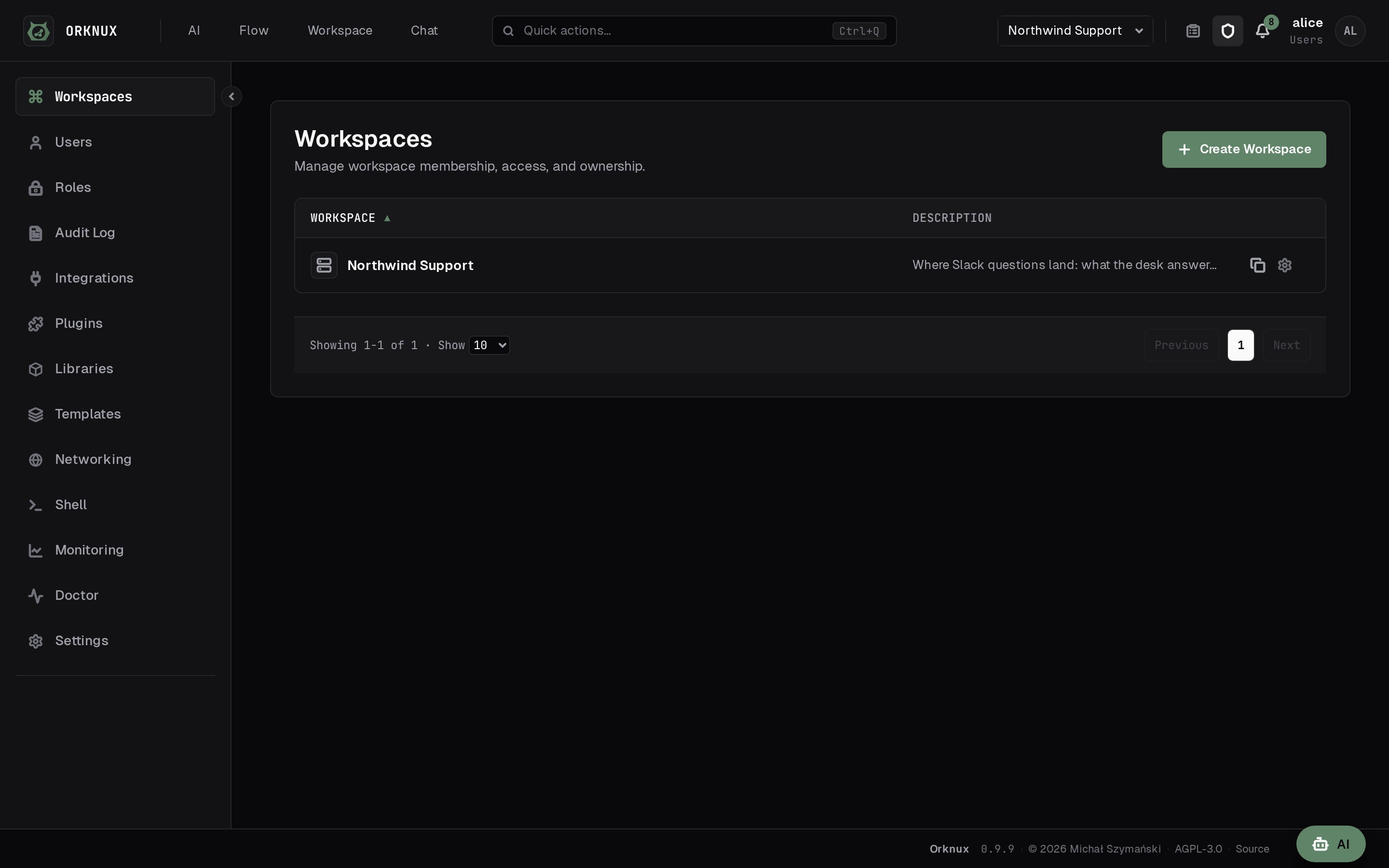Screen dimensions: 1389x868
Task: Open the floating AI assistant button
Action: click(1331, 844)
